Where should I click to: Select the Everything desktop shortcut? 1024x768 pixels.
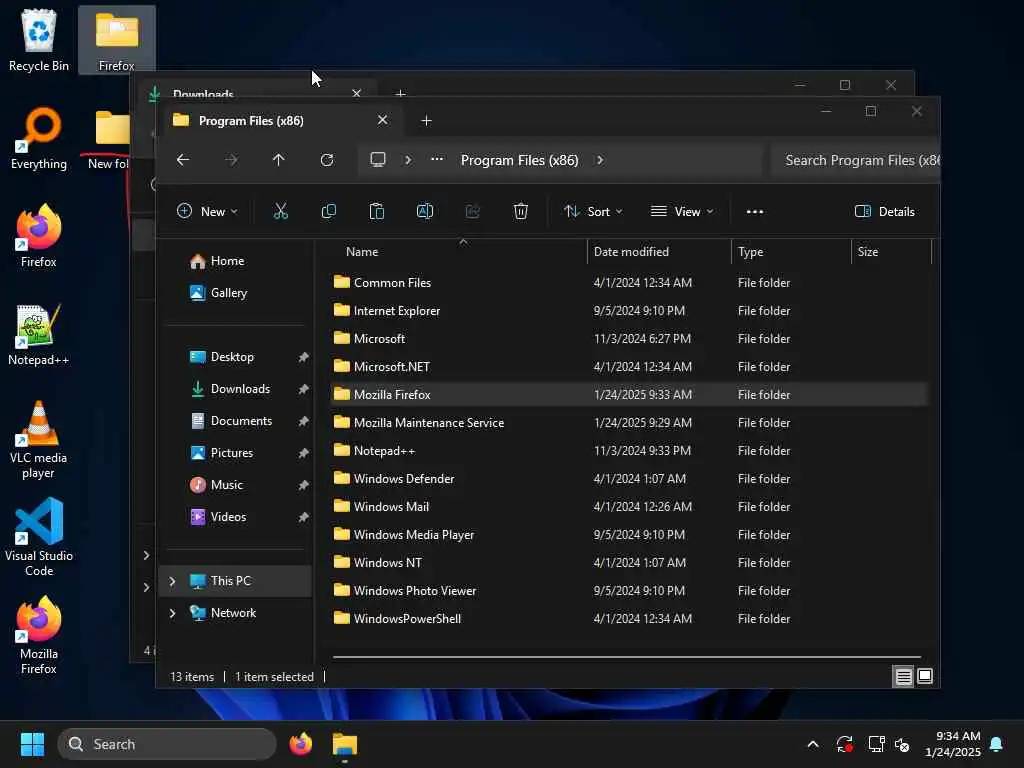pos(39,138)
